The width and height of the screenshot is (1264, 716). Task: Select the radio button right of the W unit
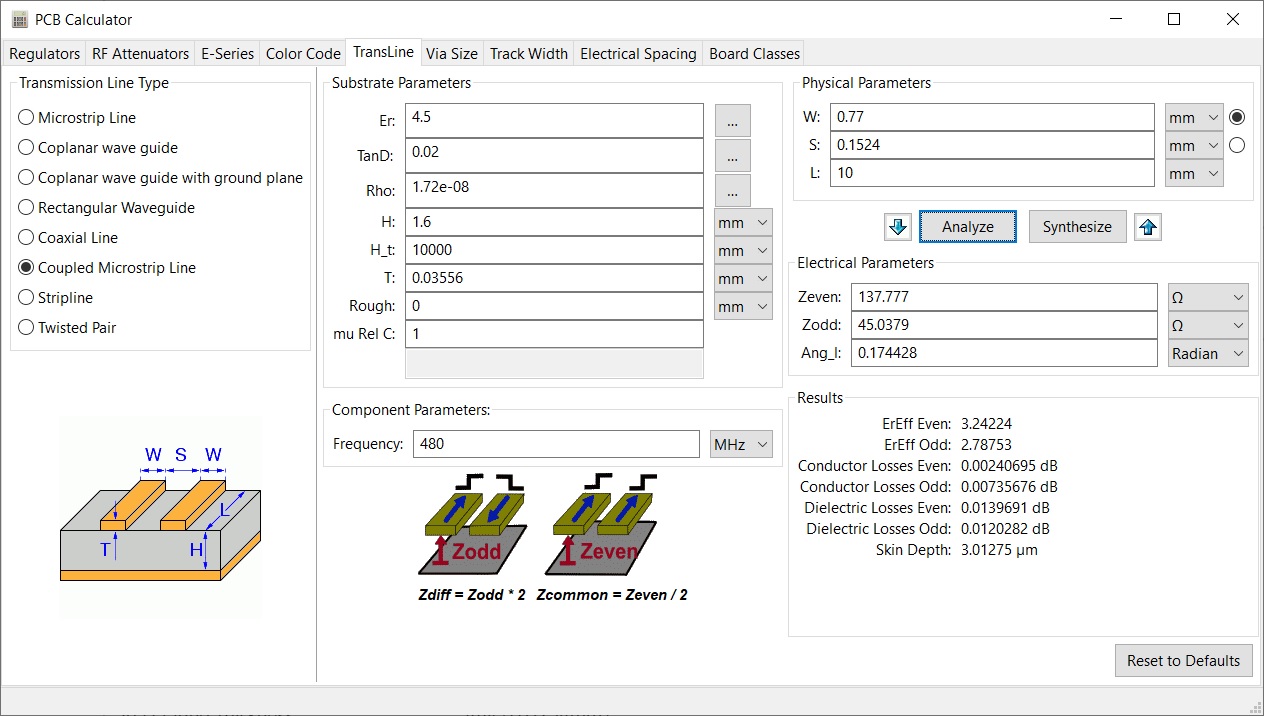pos(1237,116)
